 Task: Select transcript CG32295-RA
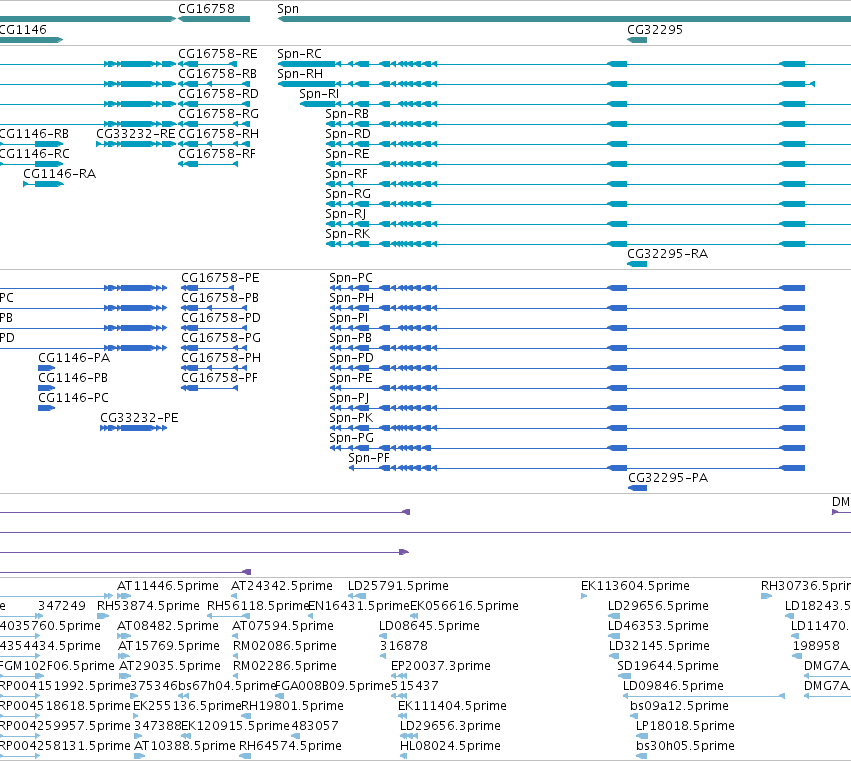[667, 254]
